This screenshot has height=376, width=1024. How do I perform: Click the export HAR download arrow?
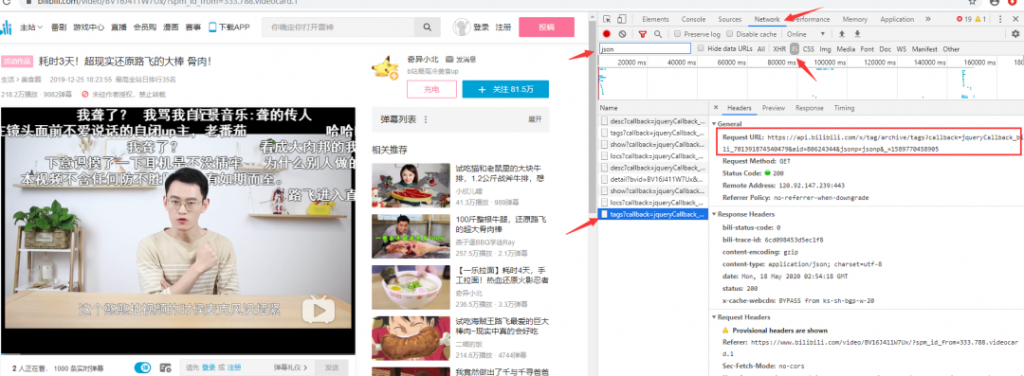point(857,34)
